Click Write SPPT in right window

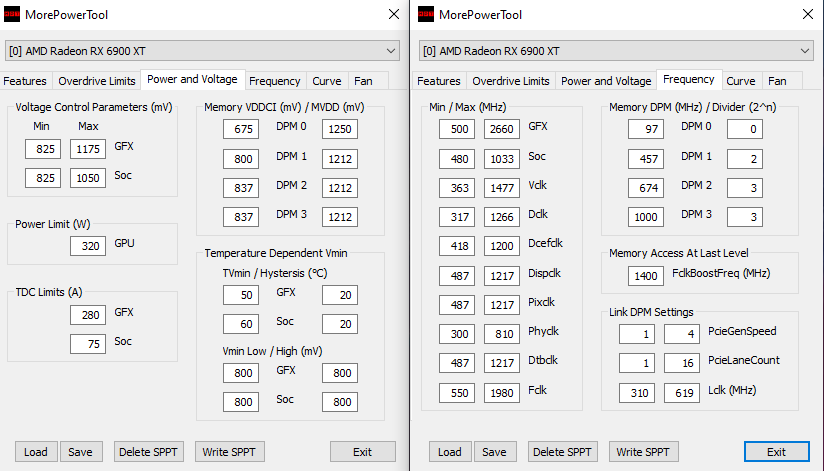click(643, 452)
